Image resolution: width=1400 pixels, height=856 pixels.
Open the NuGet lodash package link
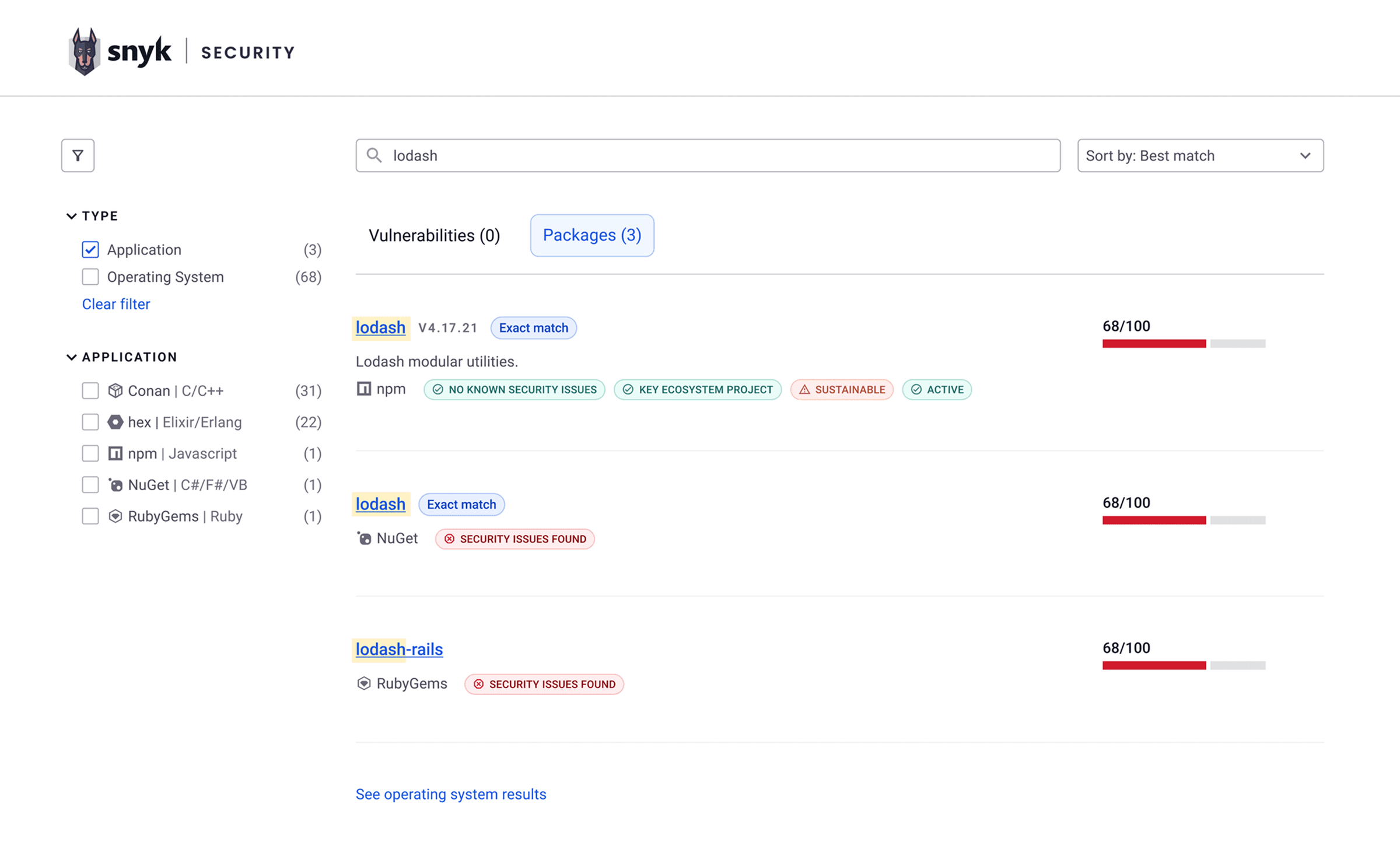(x=380, y=504)
